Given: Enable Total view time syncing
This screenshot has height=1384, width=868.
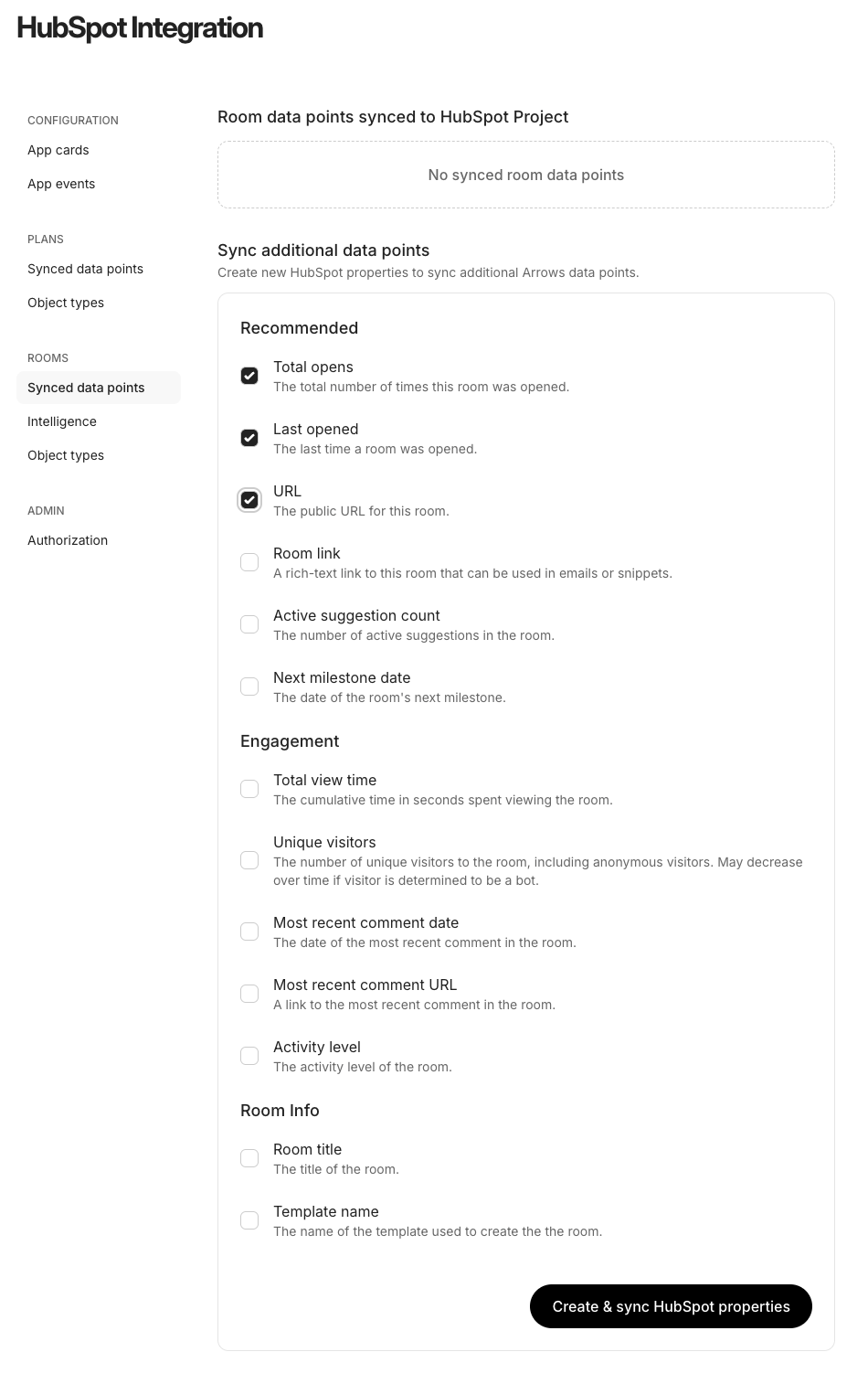Looking at the screenshot, I should click(x=249, y=789).
